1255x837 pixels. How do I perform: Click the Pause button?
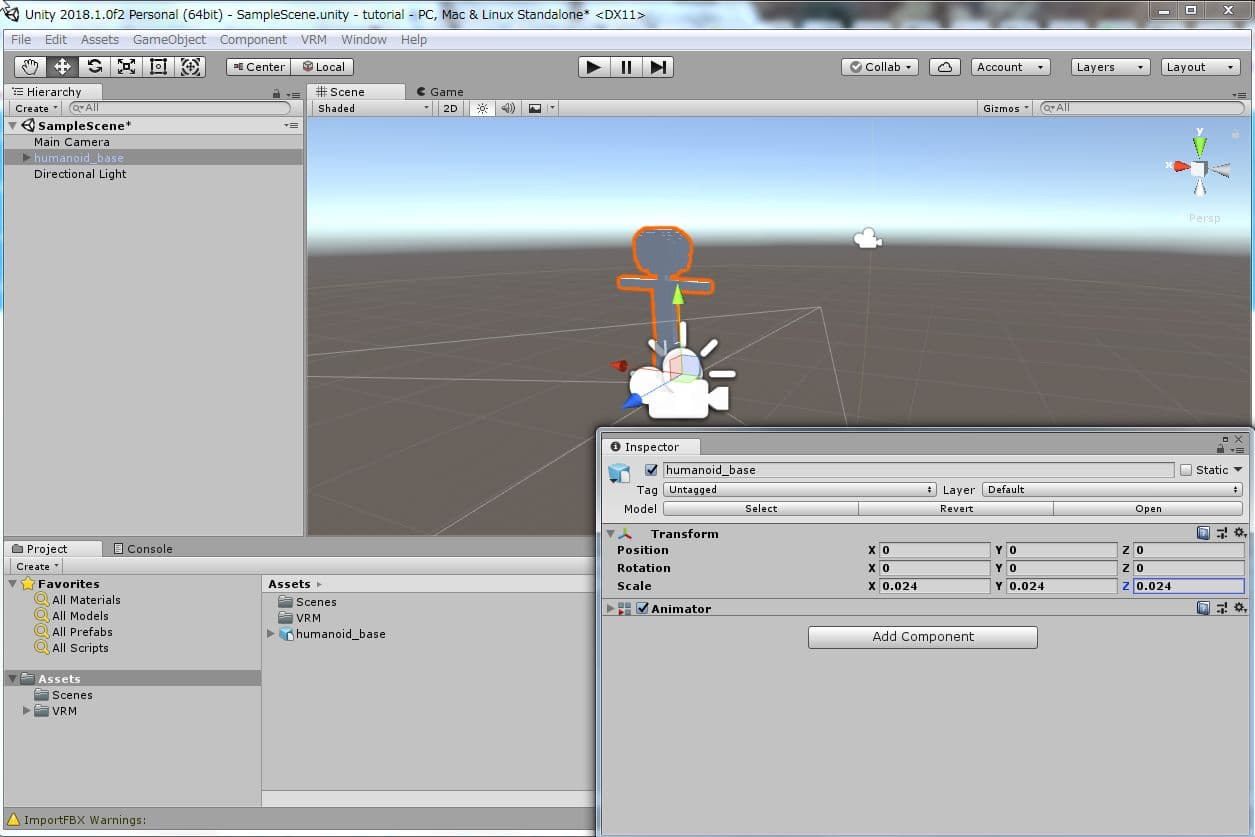[626, 67]
